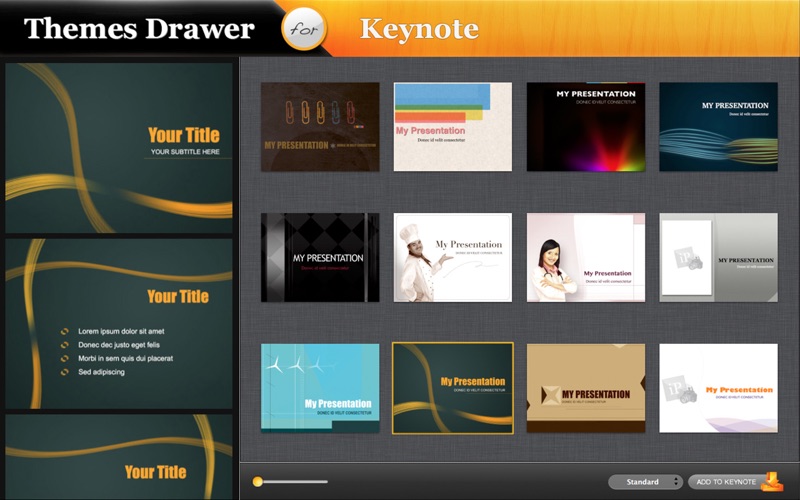Click the bullet list slide preview
Screen dimensions: 800x500
[x=119, y=323]
